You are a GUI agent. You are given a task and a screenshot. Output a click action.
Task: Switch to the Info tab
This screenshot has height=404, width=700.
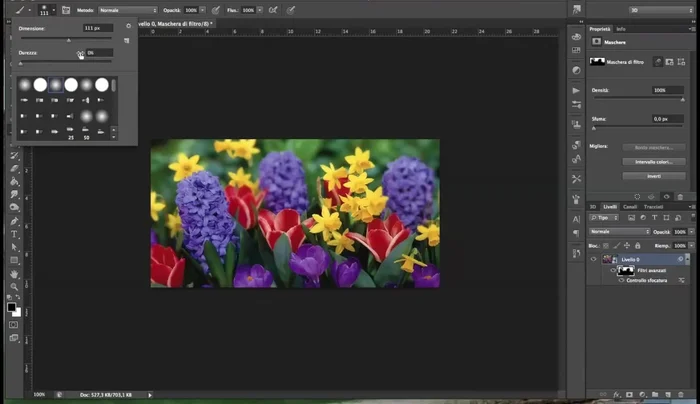[621, 29]
